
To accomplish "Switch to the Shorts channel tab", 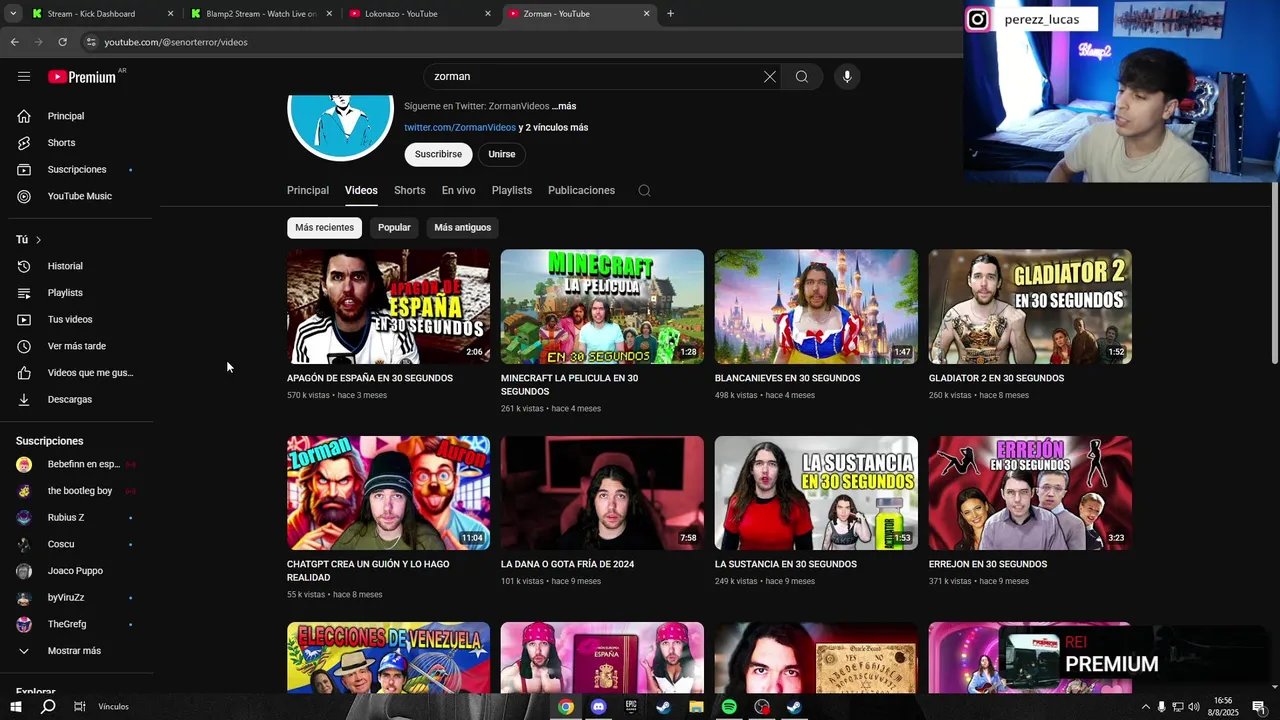I will click(x=410, y=190).
